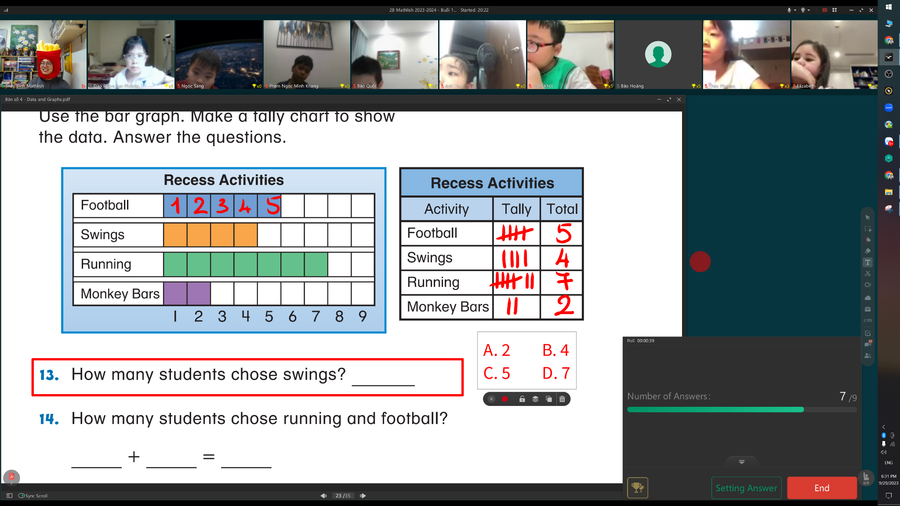Click the trash icon under answer choices
This screenshot has height=506, width=900.
pos(562,399)
